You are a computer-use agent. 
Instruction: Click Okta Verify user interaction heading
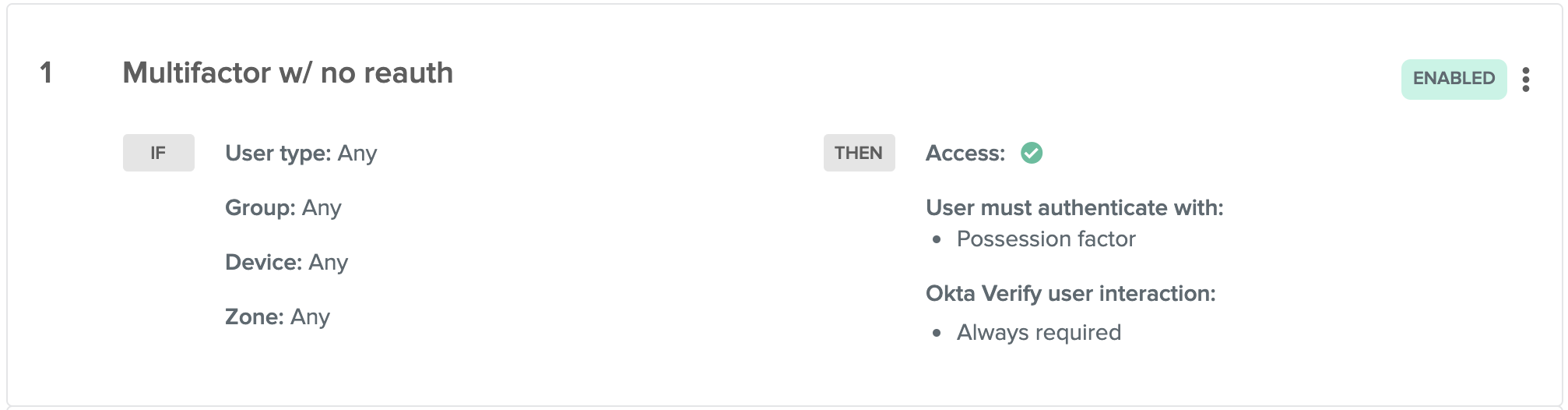point(1071,293)
